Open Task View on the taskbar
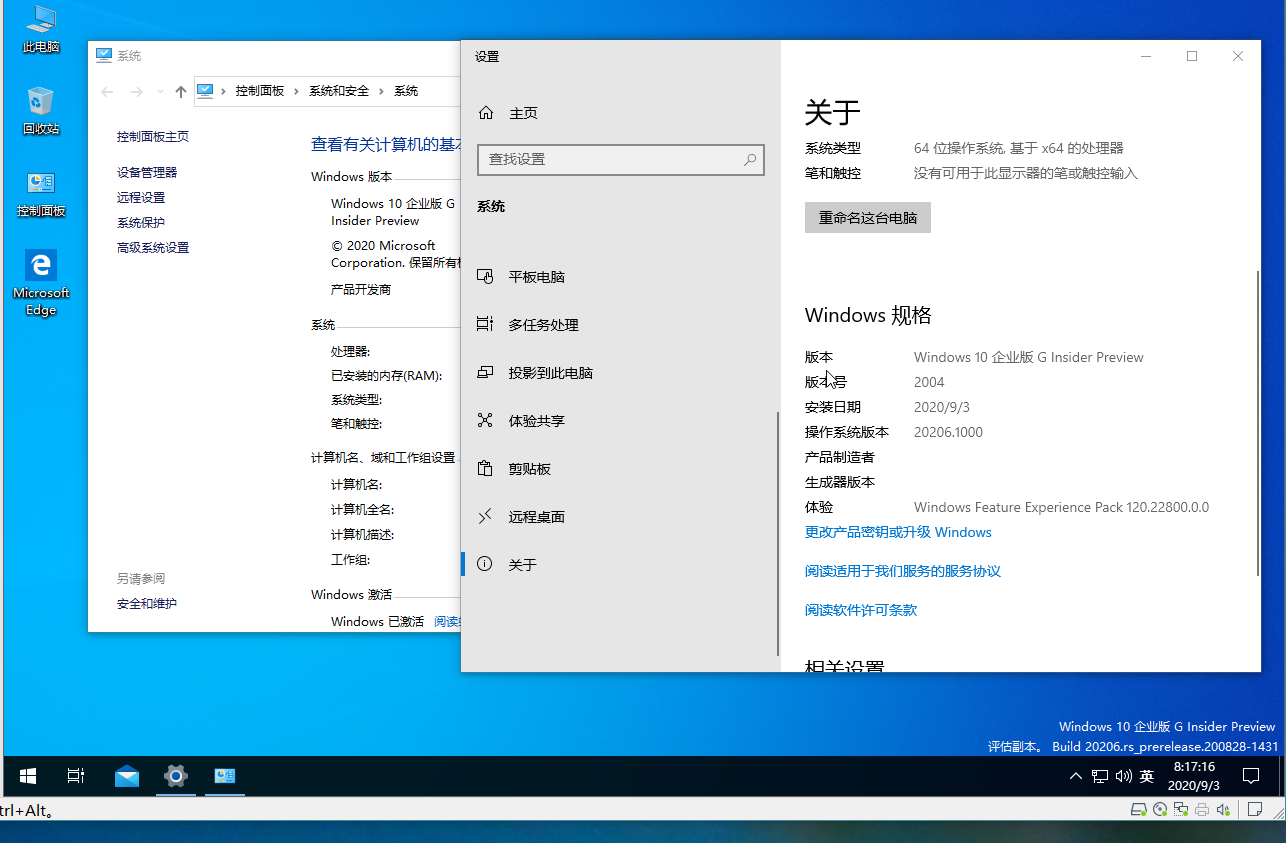1286x843 pixels. point(76,775)
